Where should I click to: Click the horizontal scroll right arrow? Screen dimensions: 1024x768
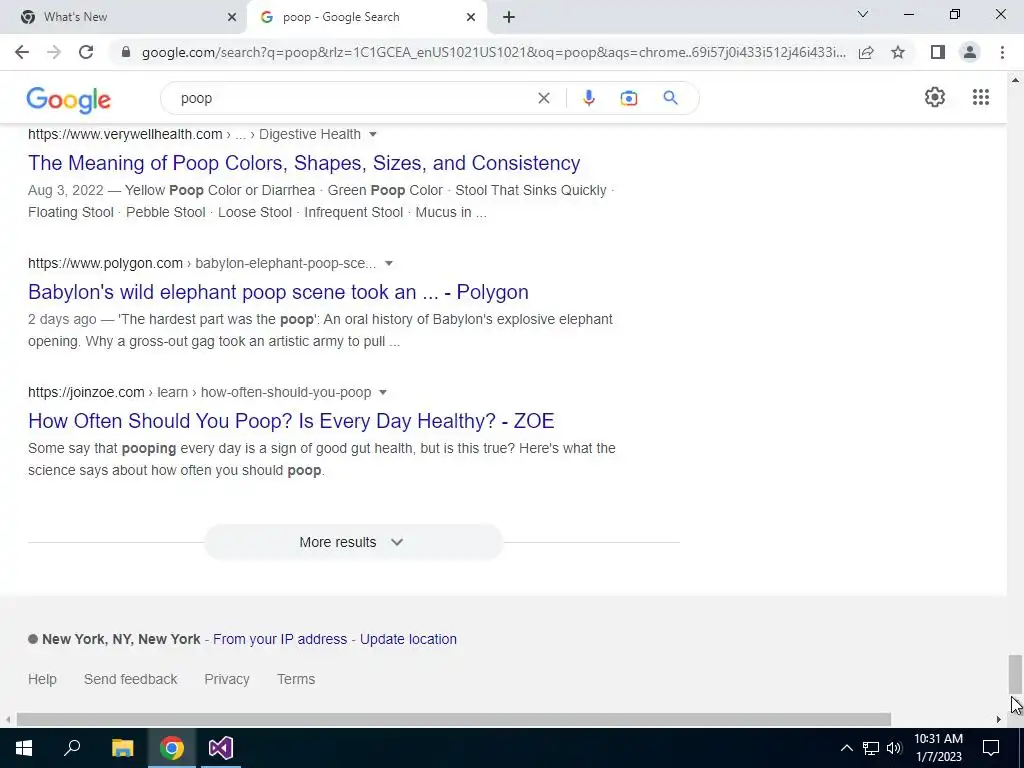coord(999,720)
